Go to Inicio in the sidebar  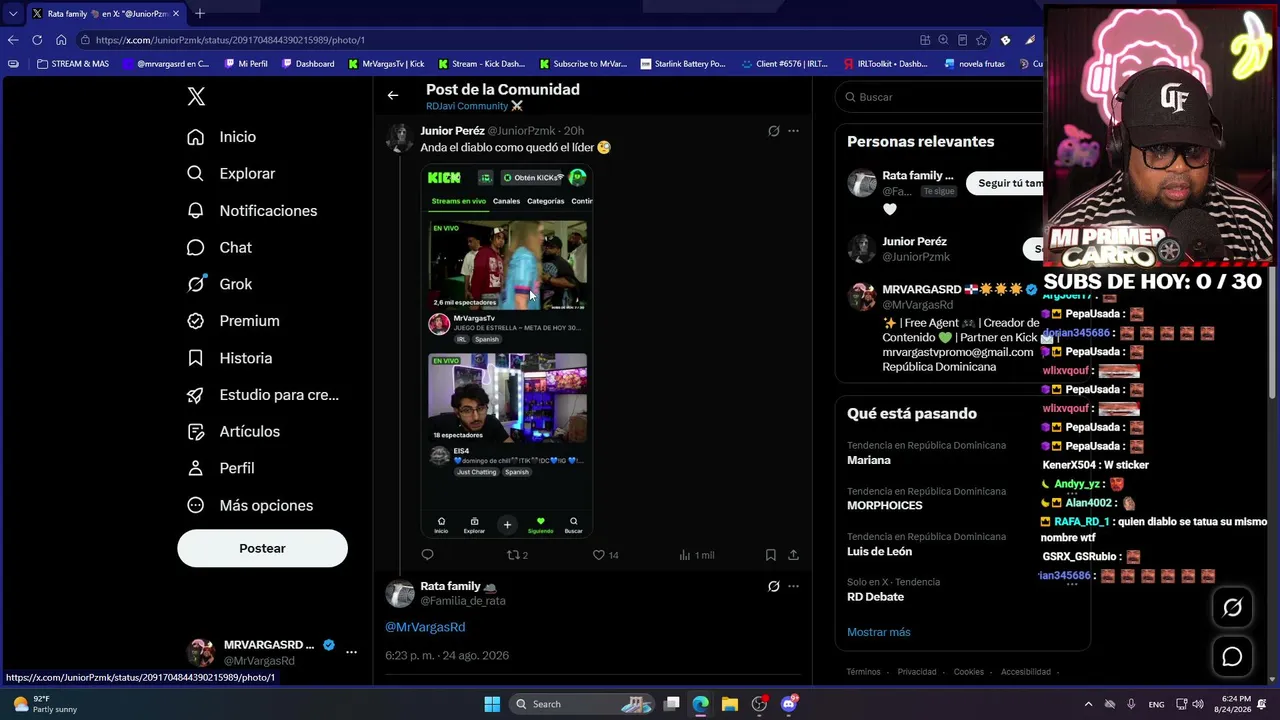pos(222,137)
